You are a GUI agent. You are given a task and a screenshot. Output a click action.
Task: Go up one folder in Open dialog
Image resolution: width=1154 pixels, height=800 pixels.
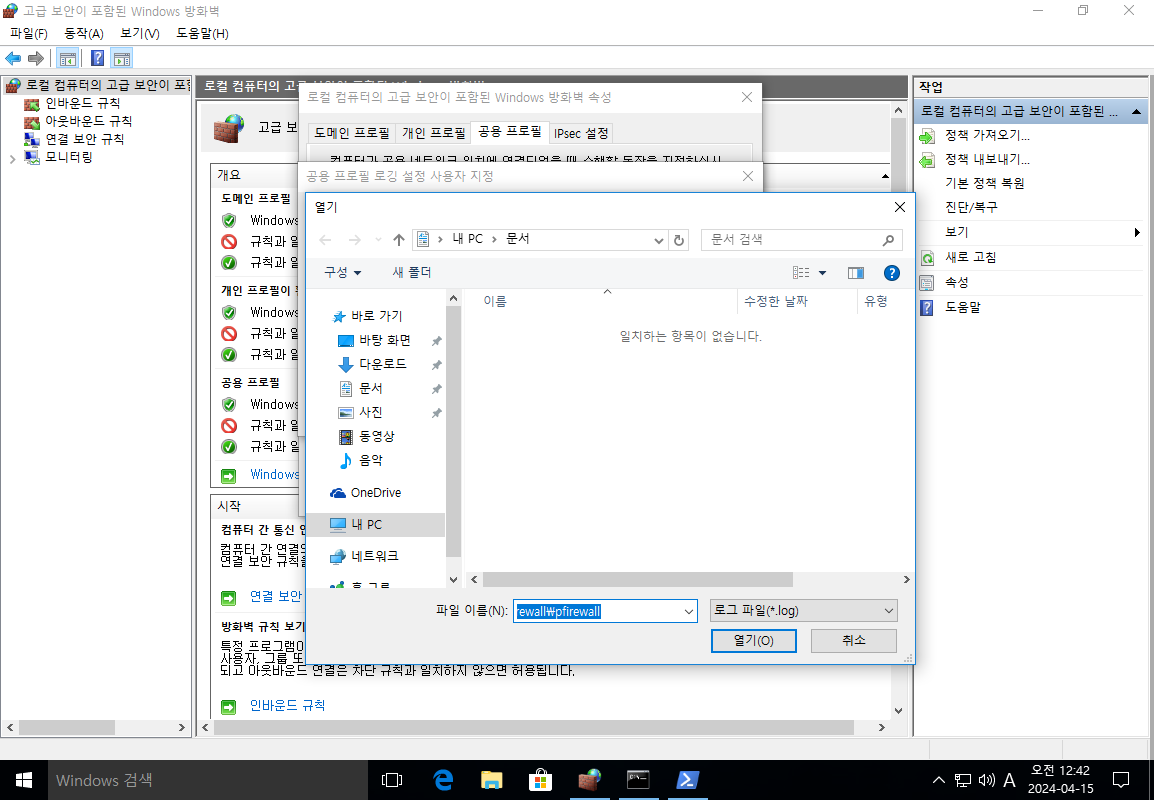tap(399, 240)
